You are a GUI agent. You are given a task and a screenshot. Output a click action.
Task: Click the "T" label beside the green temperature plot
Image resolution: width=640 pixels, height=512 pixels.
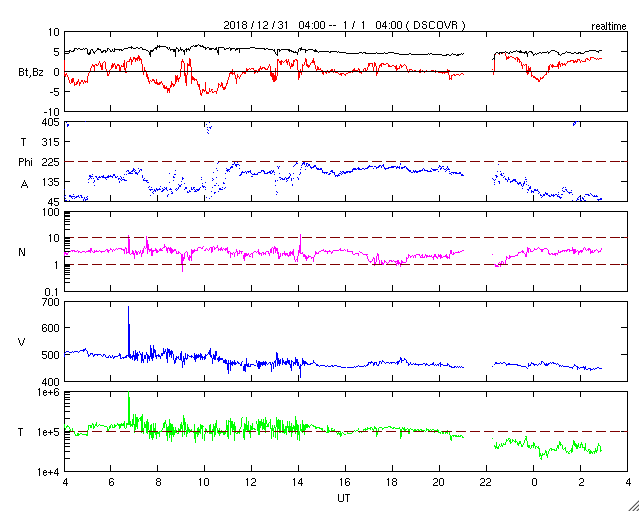pyautogui.click(x=21, y=432)
